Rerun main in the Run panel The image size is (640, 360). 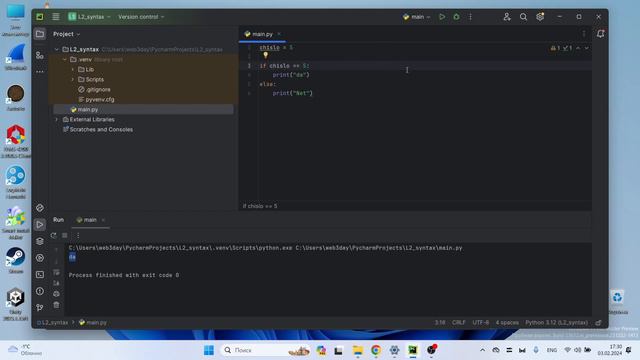pyautogui.click(x=53, y=236)
